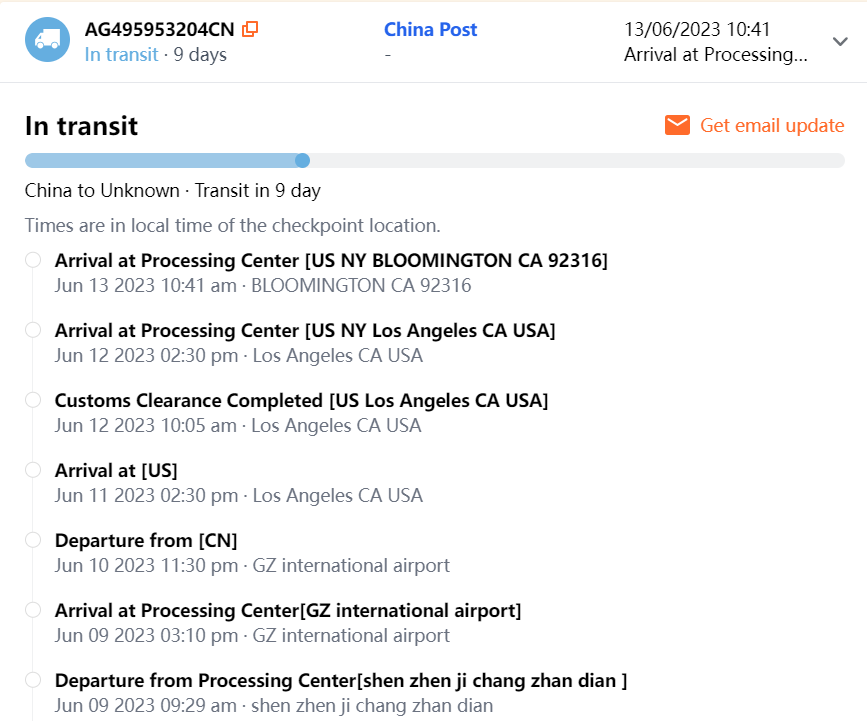The height and width of the screenshot is (721, 867).
Task: Click the orange email envelope icon
Action: coord(677,125)
